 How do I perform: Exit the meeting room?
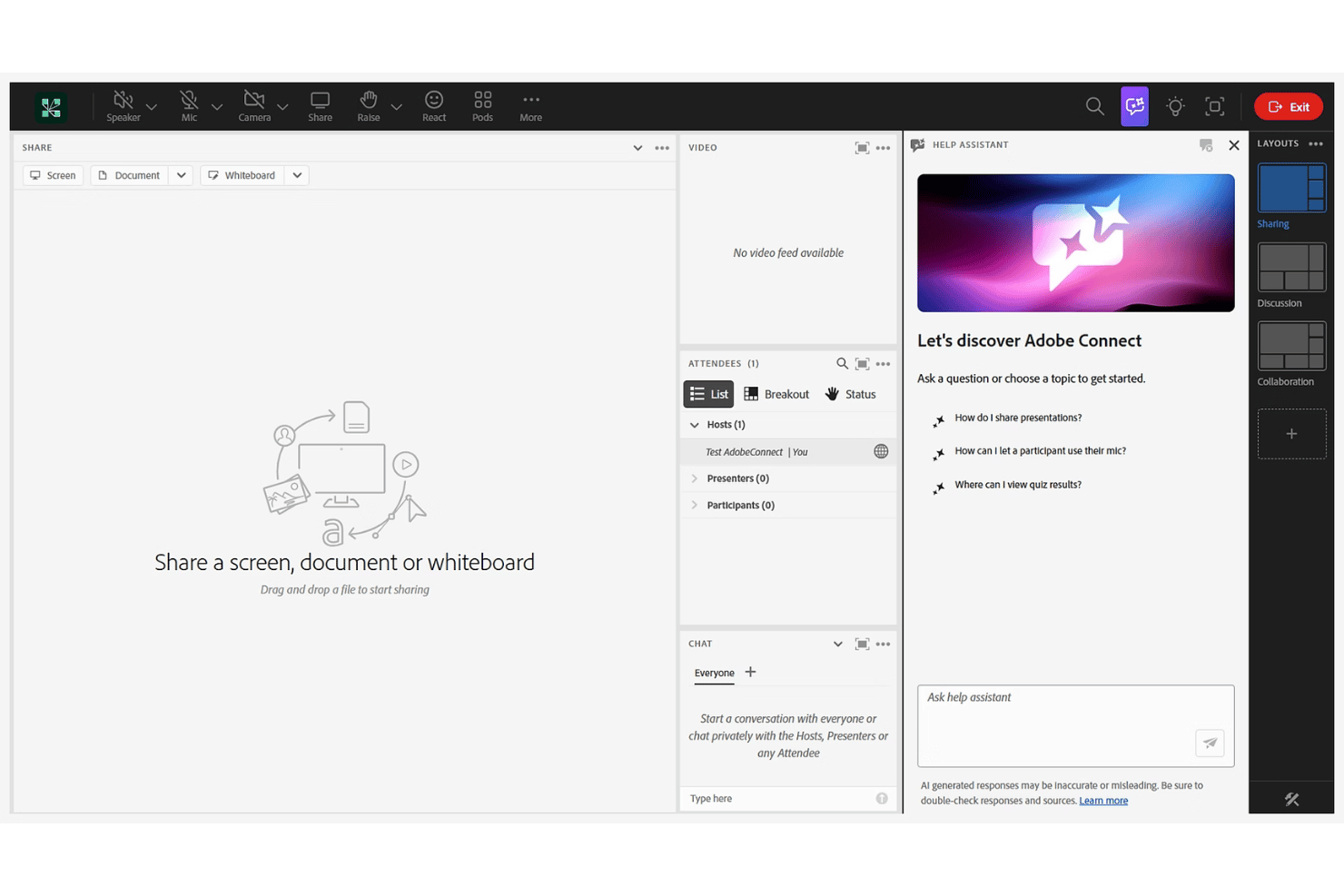coord(1289,106)
